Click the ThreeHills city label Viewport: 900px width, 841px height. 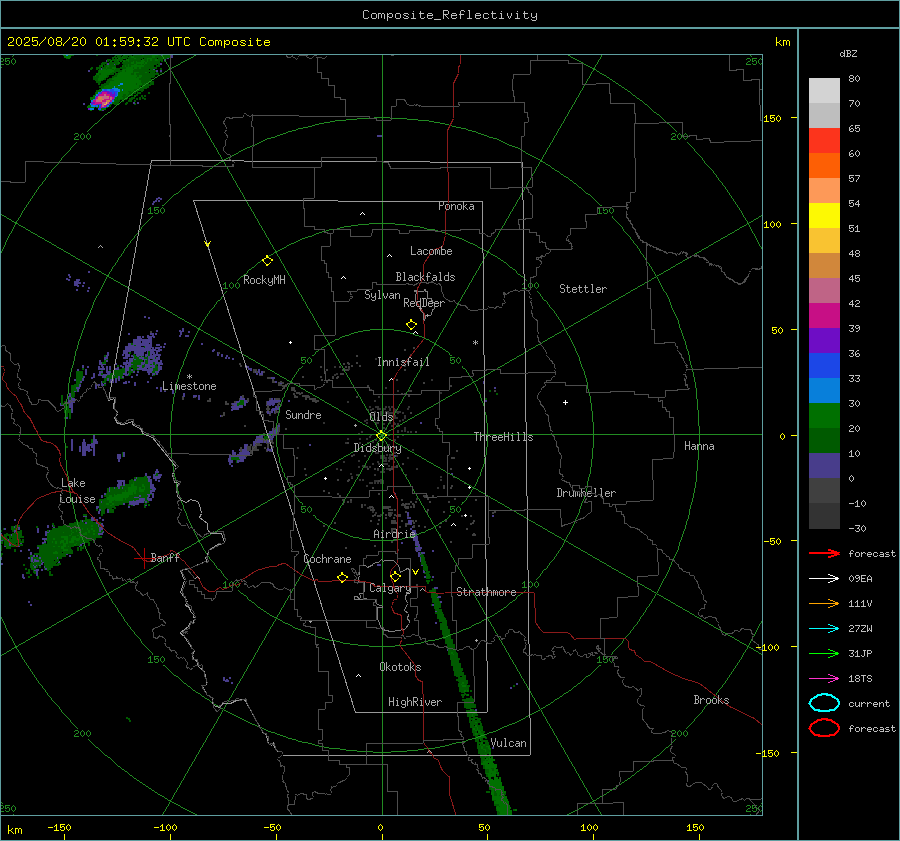click(x=503, y=437)
